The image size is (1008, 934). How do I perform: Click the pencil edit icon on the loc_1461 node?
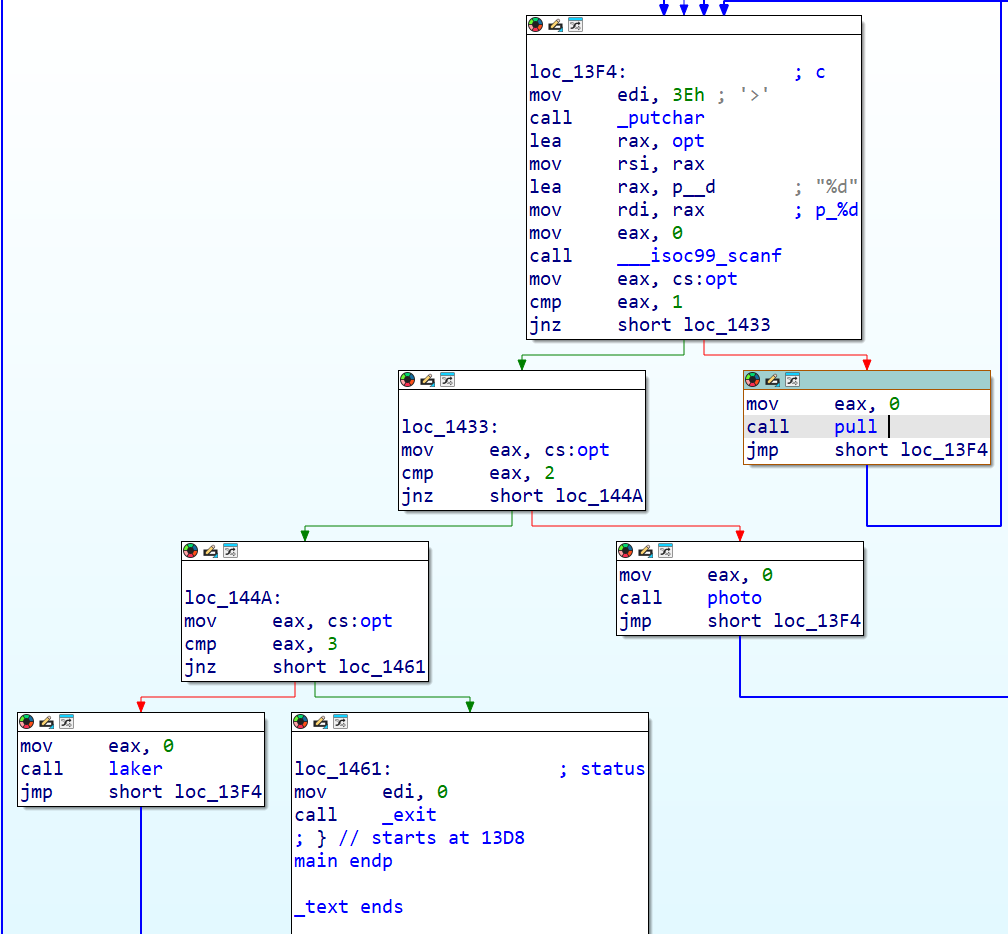(320, 722)
